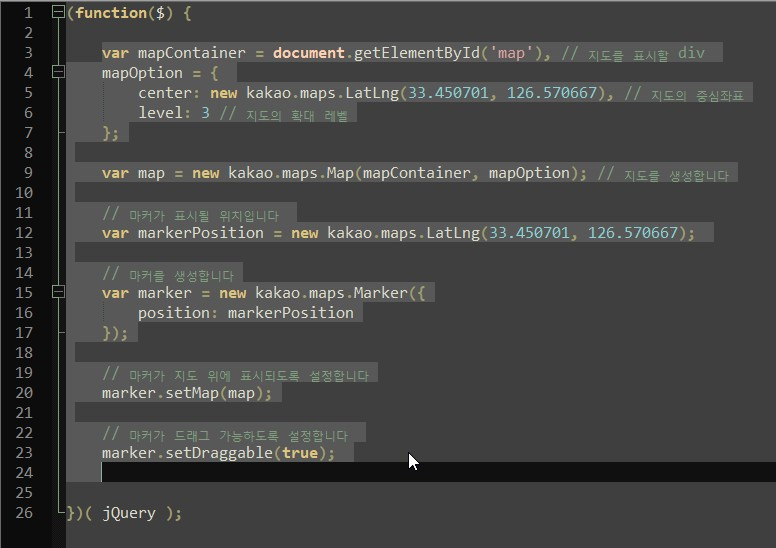Click position property on line 16
Screen dimensions: 776x548
tap(174, 313)
